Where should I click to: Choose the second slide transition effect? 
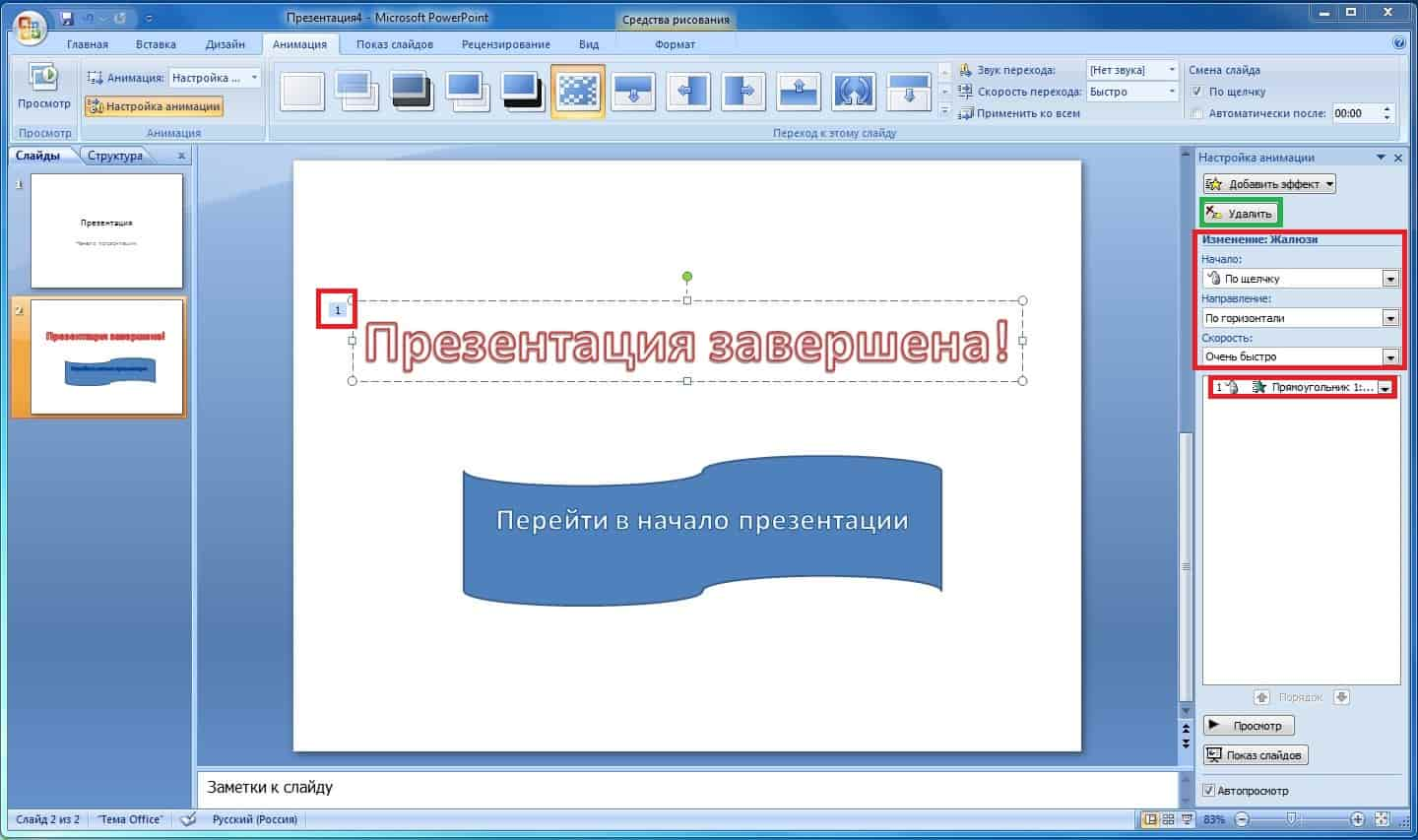coord(356,92)
